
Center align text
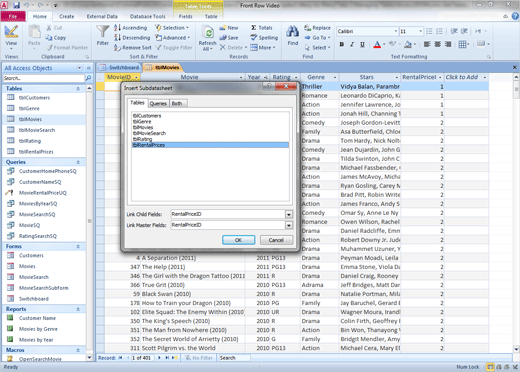click(x=437, y=44)
